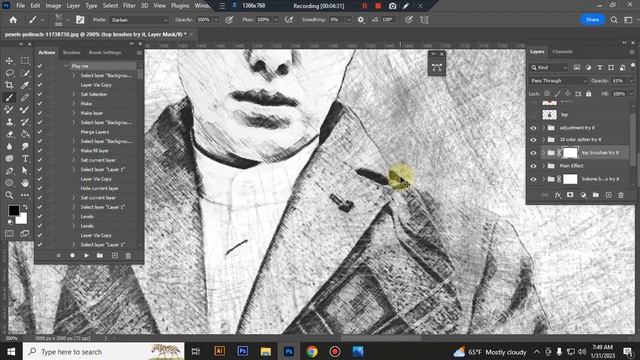Viewport: 640px width, 360px height.
Task: Select the Eyedropper tool
Action: point(25,85)
